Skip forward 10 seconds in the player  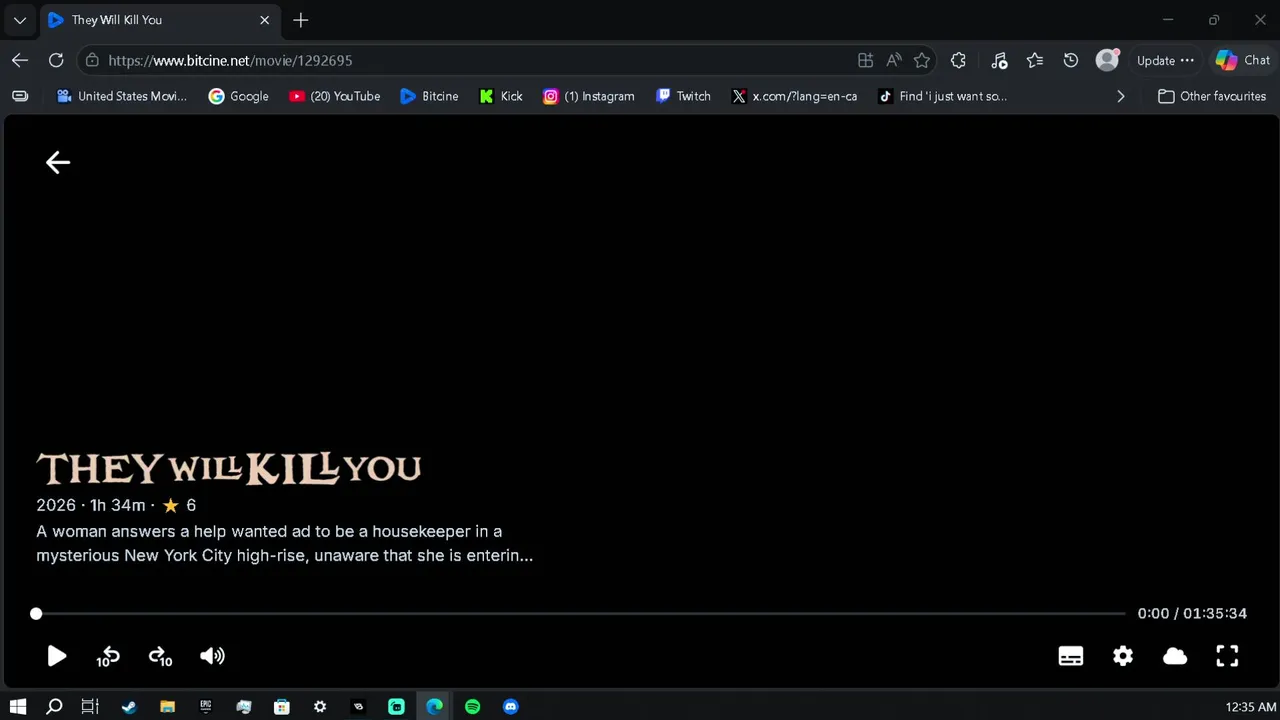(160, 657)
